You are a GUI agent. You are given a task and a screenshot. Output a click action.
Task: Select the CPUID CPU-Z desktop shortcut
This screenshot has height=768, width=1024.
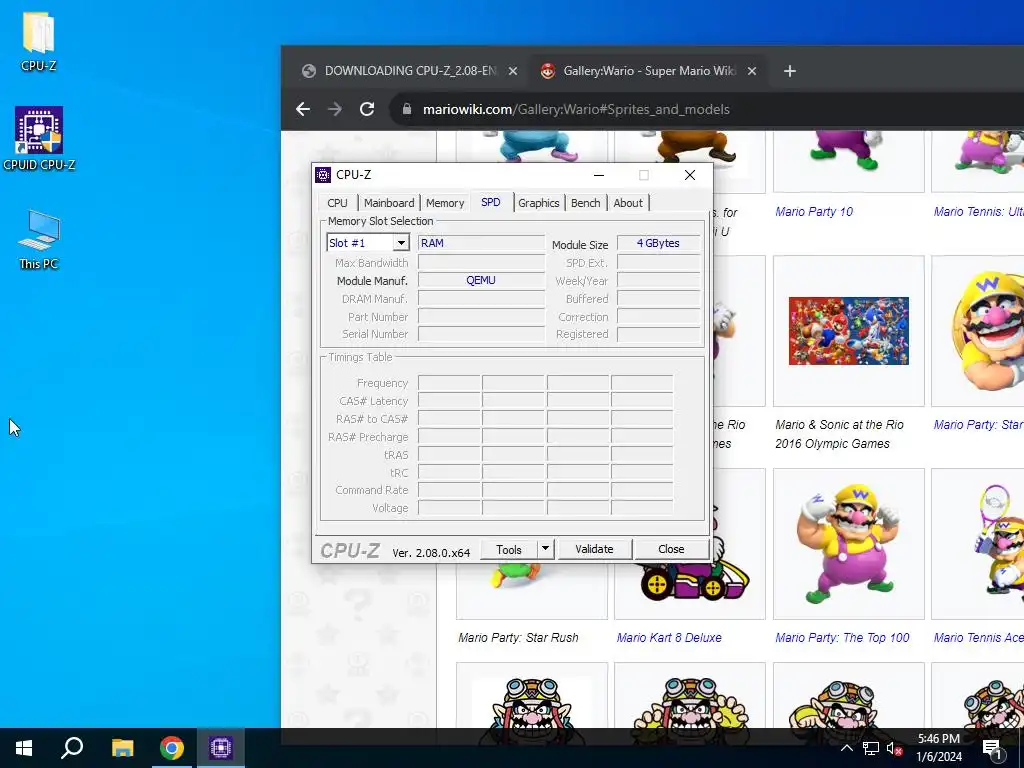click(x=39, y=138)
